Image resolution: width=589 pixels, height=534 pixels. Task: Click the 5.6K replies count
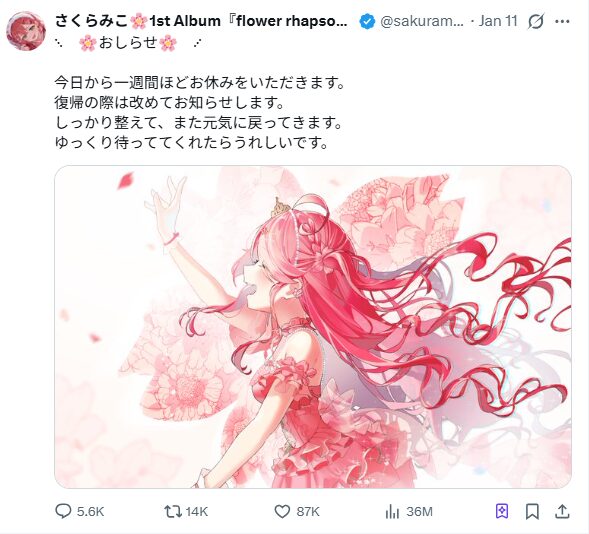pos(90,511)
